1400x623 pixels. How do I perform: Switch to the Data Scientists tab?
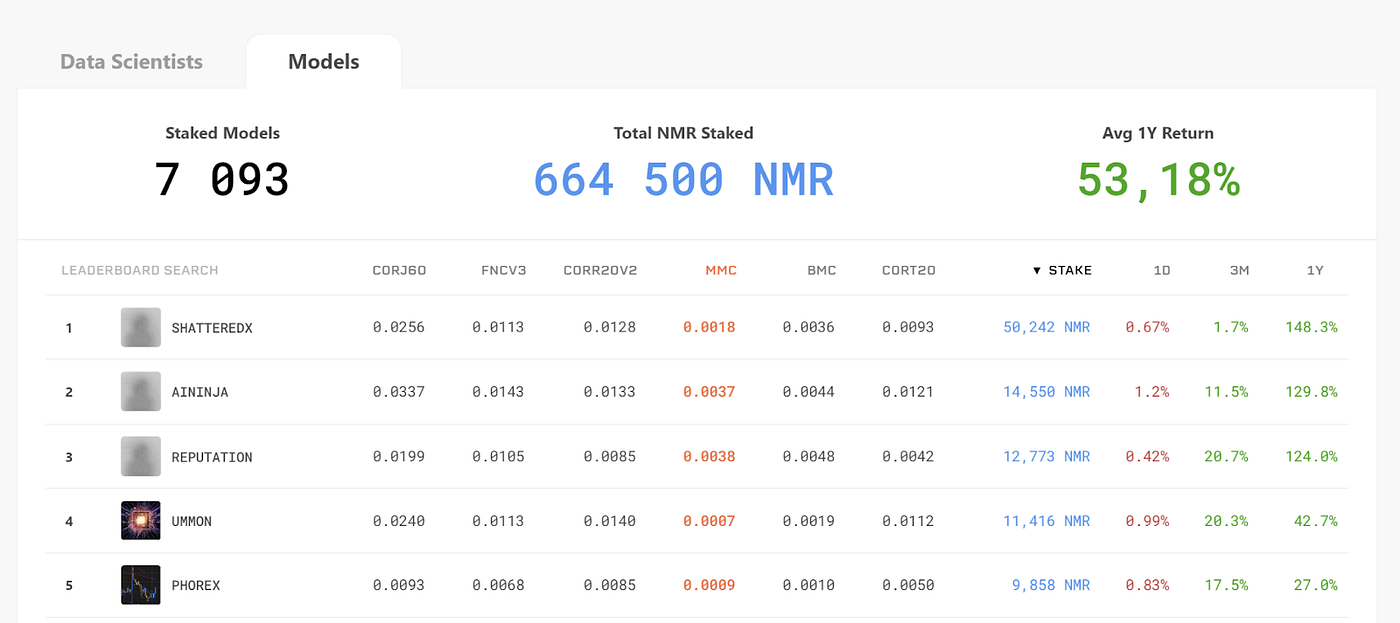click(132, 61)
